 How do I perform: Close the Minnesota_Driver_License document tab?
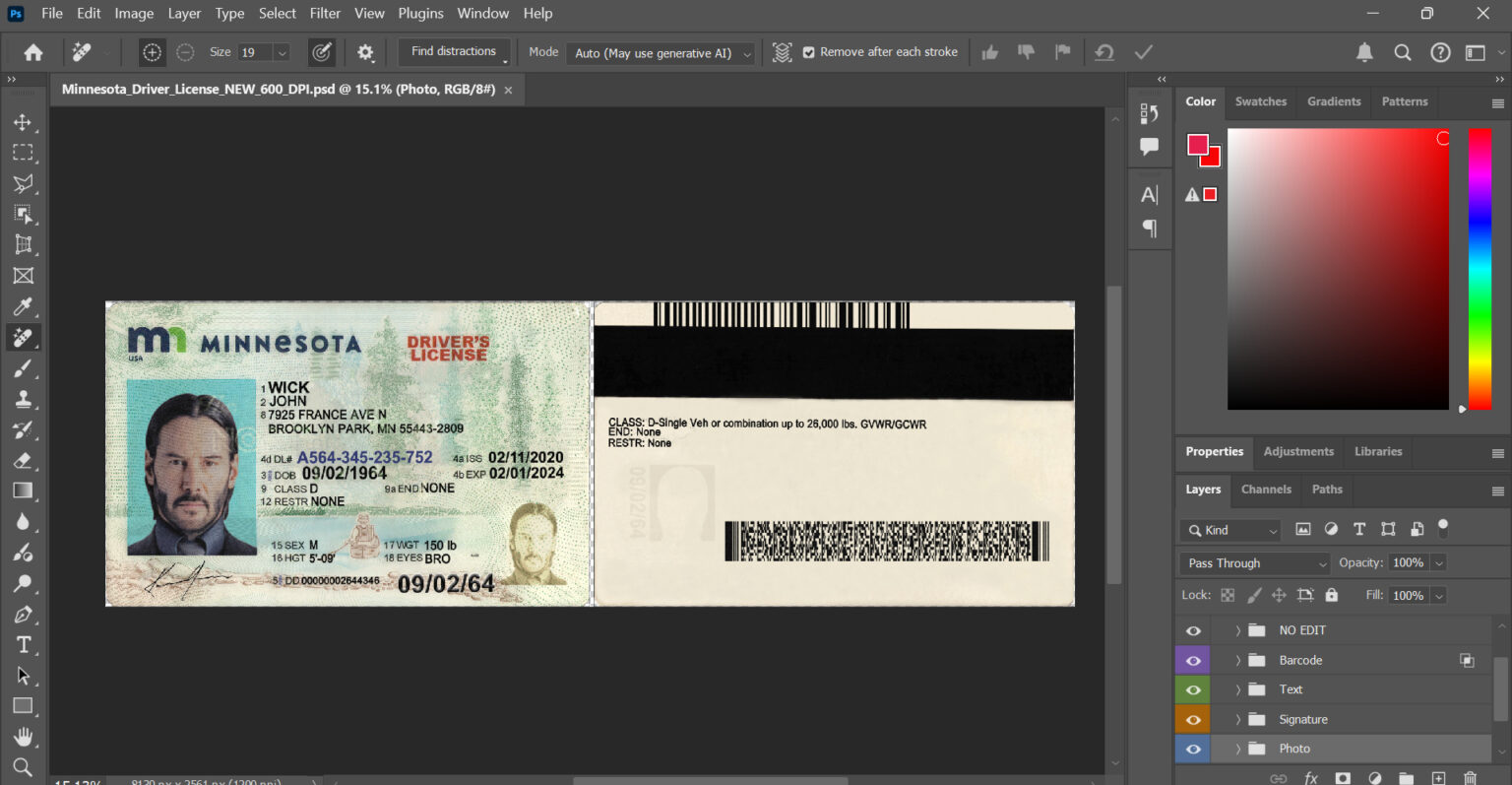coord(508,90)
